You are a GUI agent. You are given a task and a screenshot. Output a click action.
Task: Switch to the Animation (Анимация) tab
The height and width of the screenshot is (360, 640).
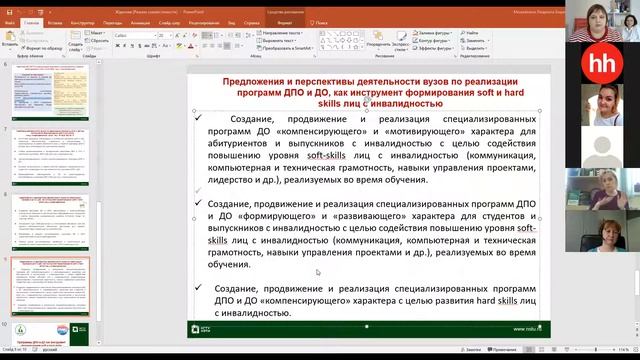pos(140,23)
